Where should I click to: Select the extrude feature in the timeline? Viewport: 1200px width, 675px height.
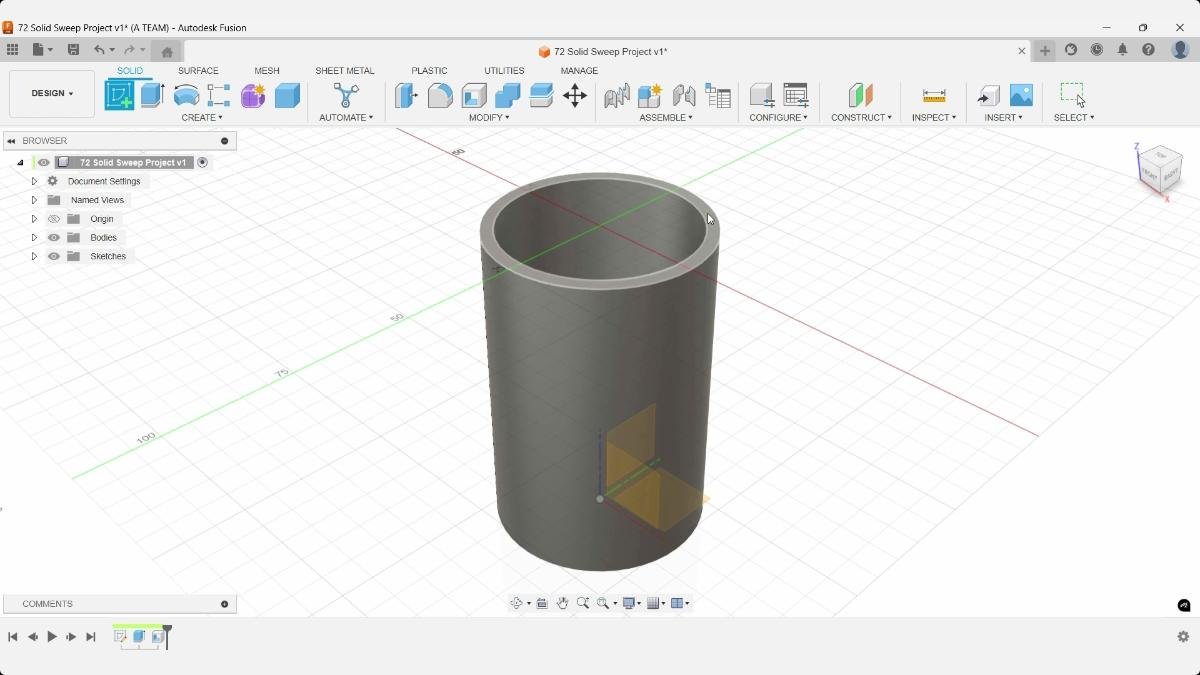(x=139, y=637)
